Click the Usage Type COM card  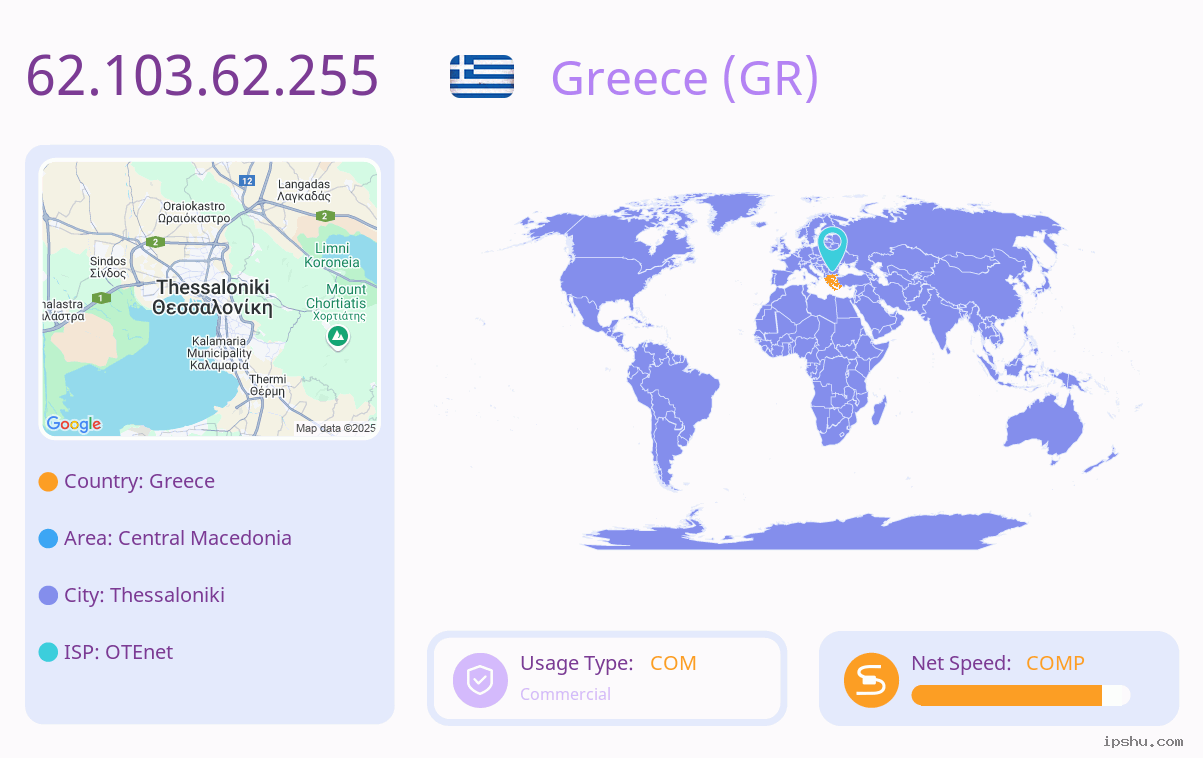point(607,678)
